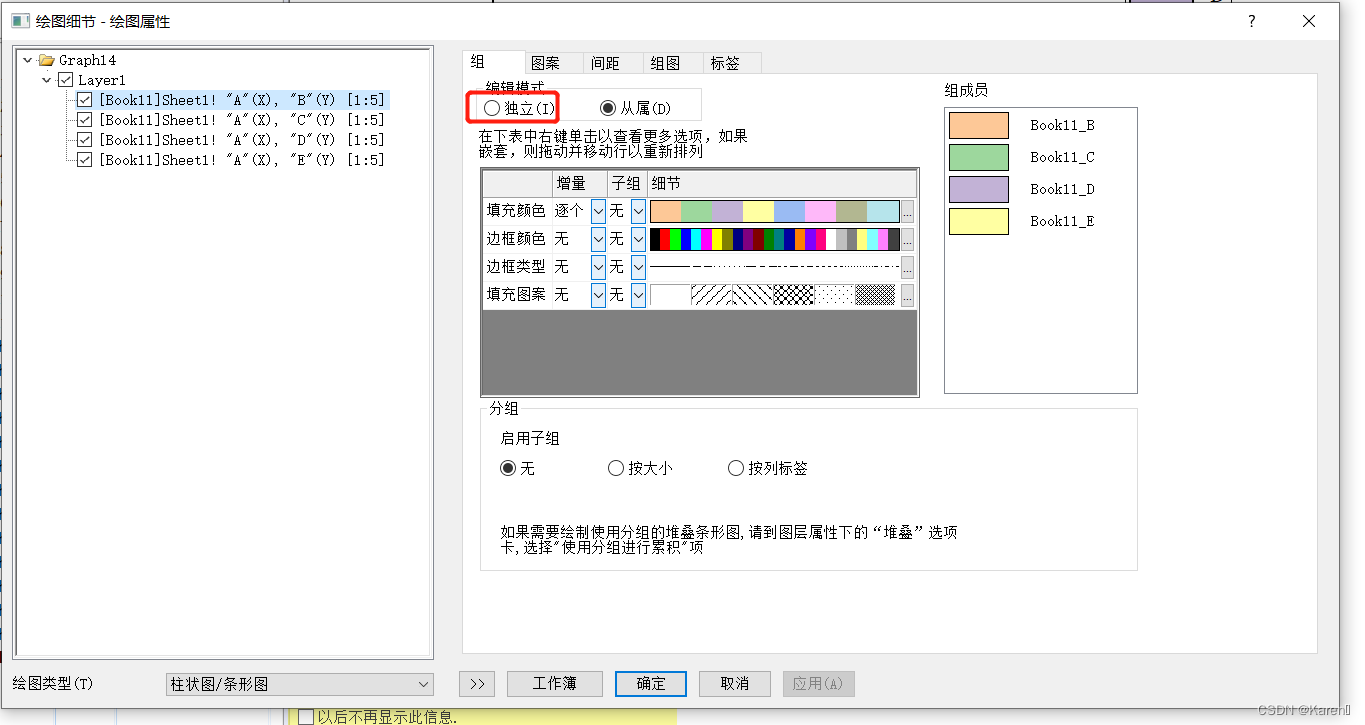Open the 填充颜色 subgroup dropdown

click(x=638, y=211)
